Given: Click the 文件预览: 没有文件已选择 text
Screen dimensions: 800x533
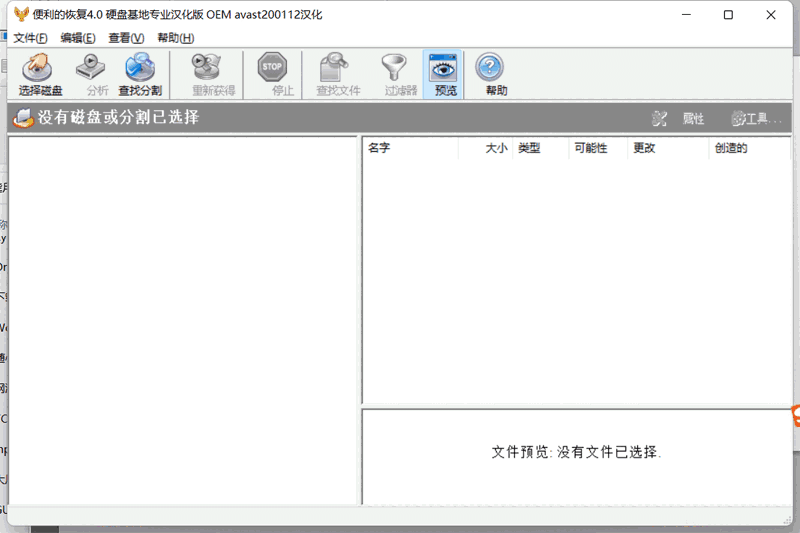Looking at the screenshot, I should tap(576, 452).
